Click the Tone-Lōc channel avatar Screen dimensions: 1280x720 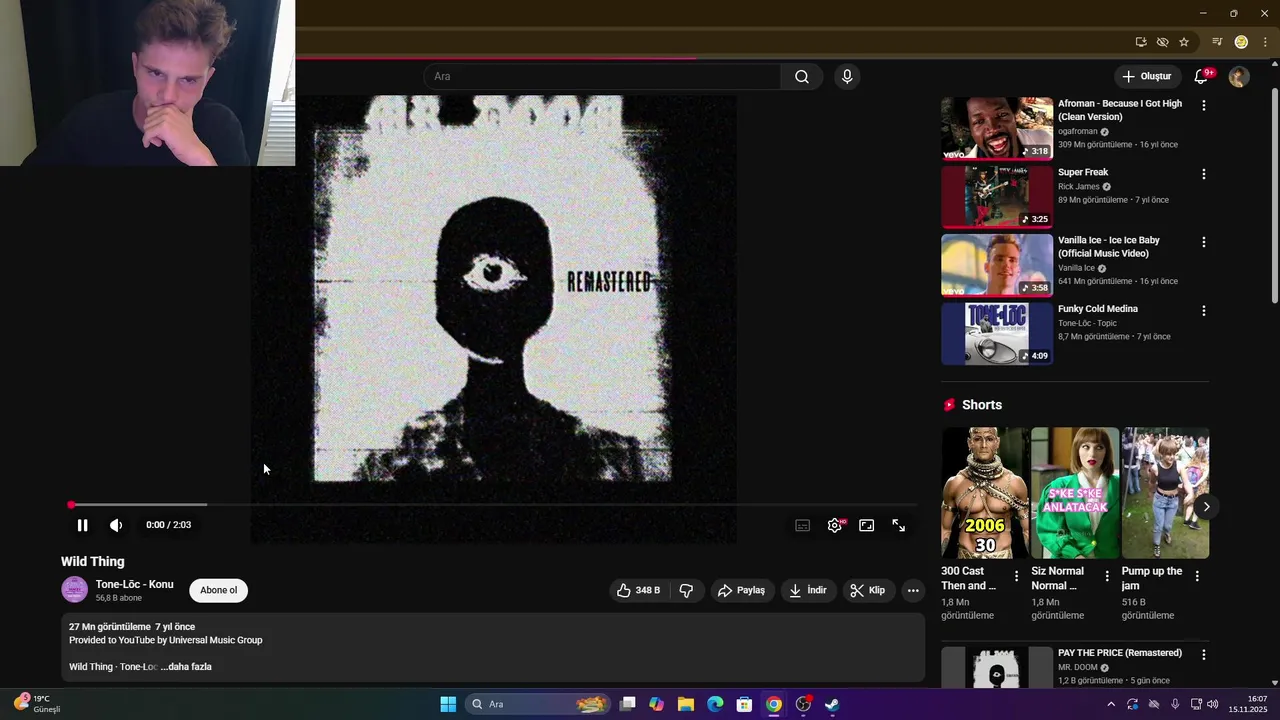(x=75, y=590)
